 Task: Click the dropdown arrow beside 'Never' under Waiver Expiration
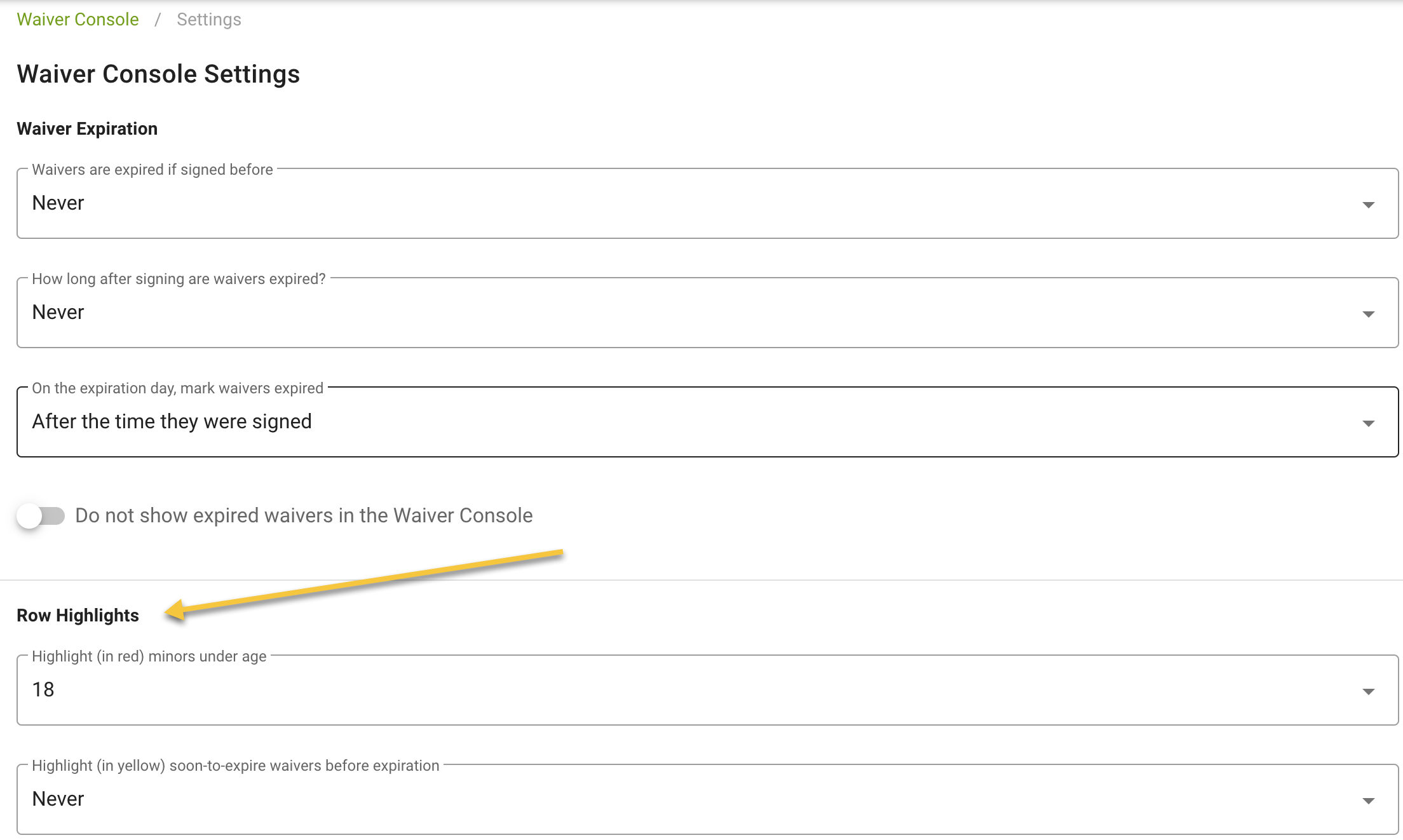click(1368, 203)
